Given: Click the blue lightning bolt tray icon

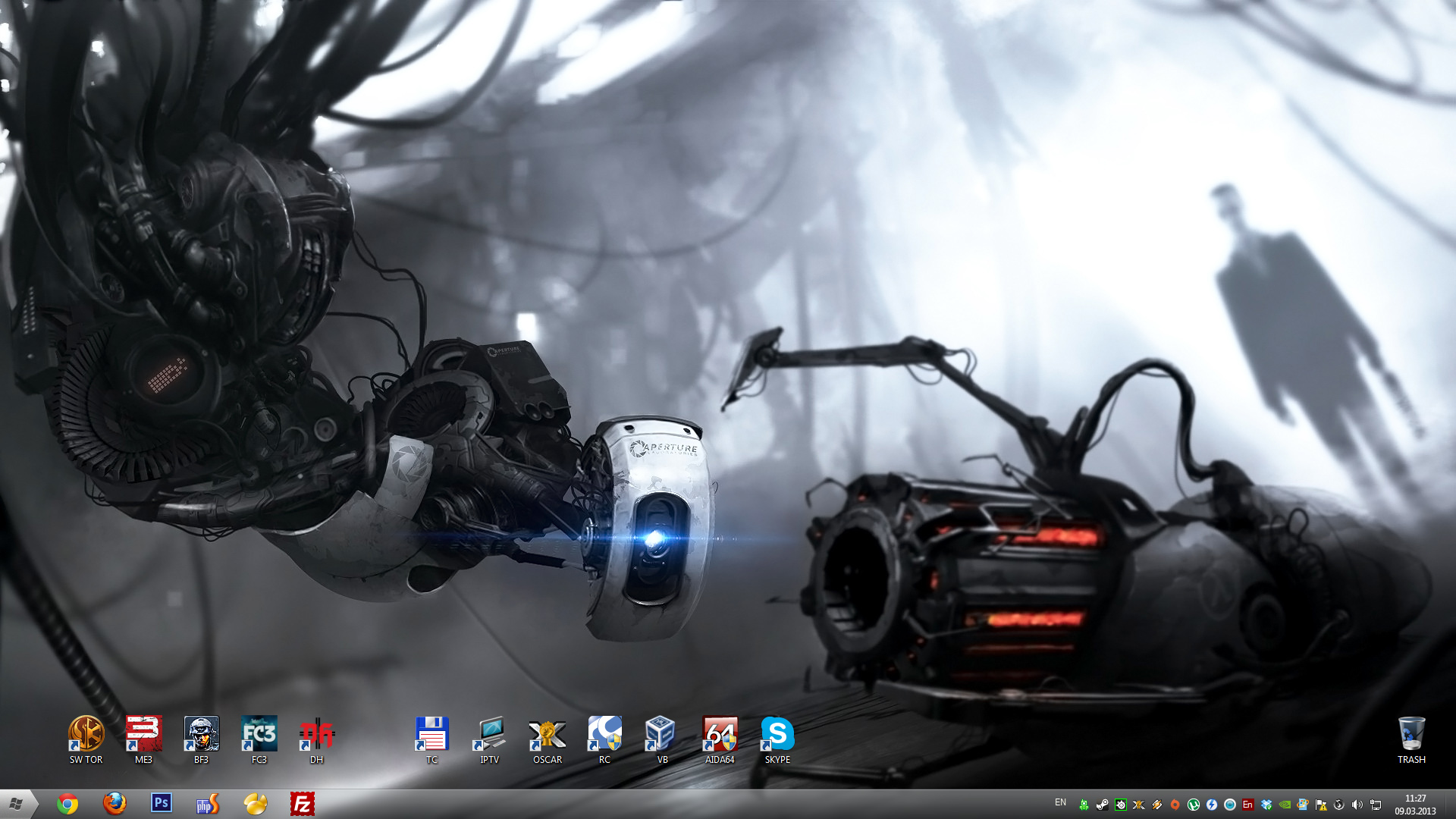Looking at the screenshot, I should click(1212, 805).
